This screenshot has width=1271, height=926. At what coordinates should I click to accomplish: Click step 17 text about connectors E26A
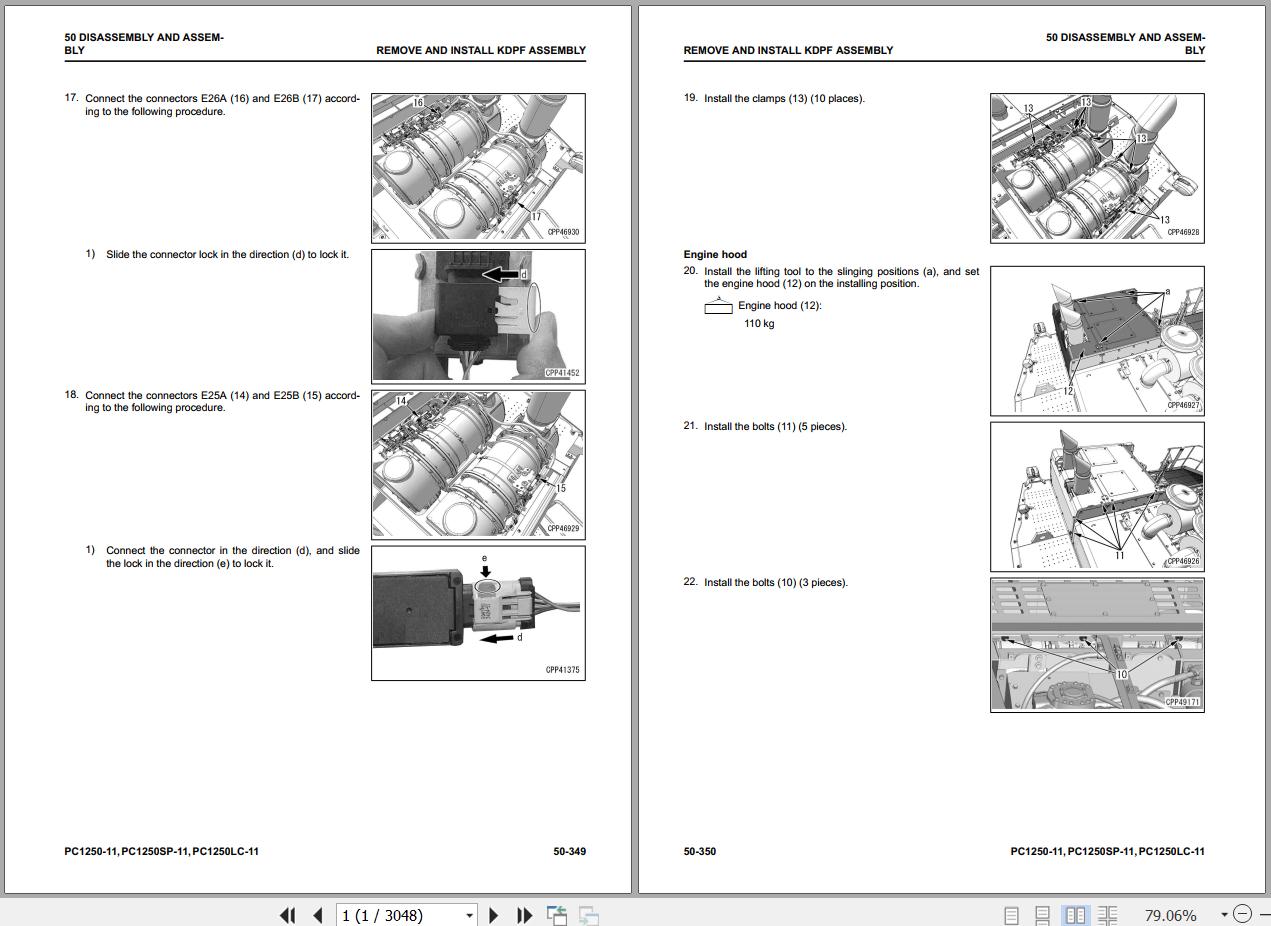222,105
